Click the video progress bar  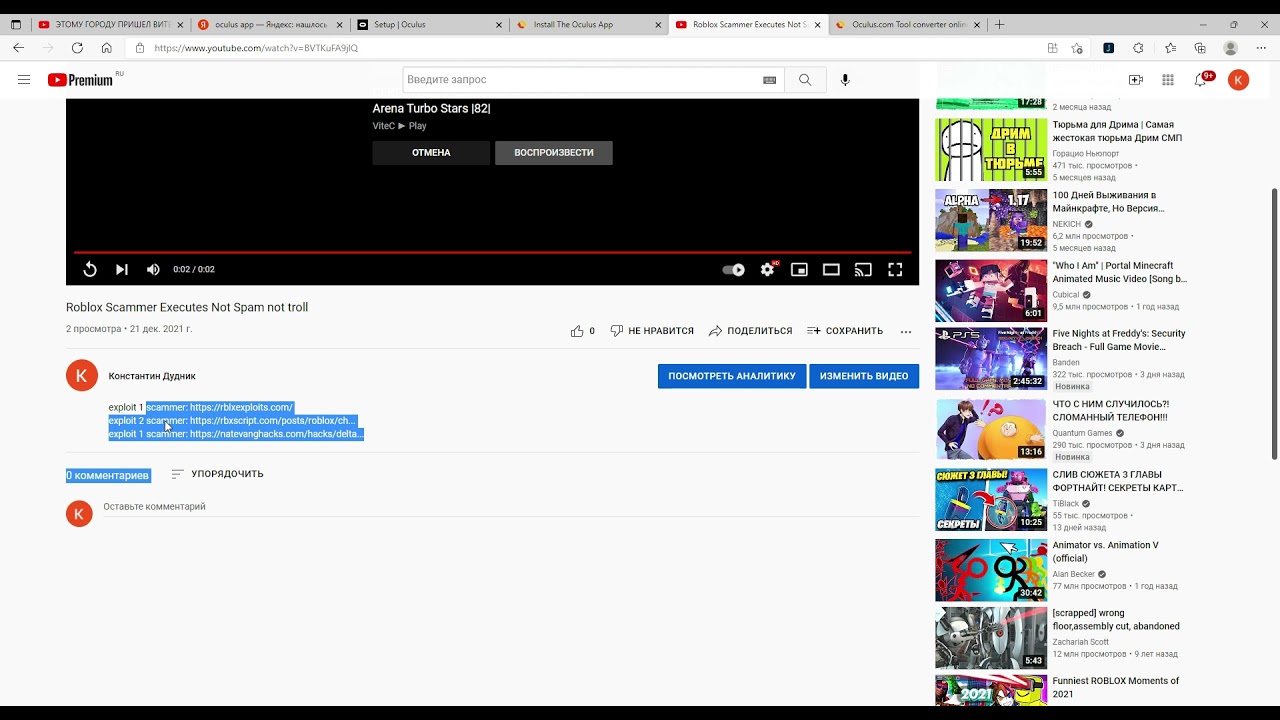(x=492, y=252)
